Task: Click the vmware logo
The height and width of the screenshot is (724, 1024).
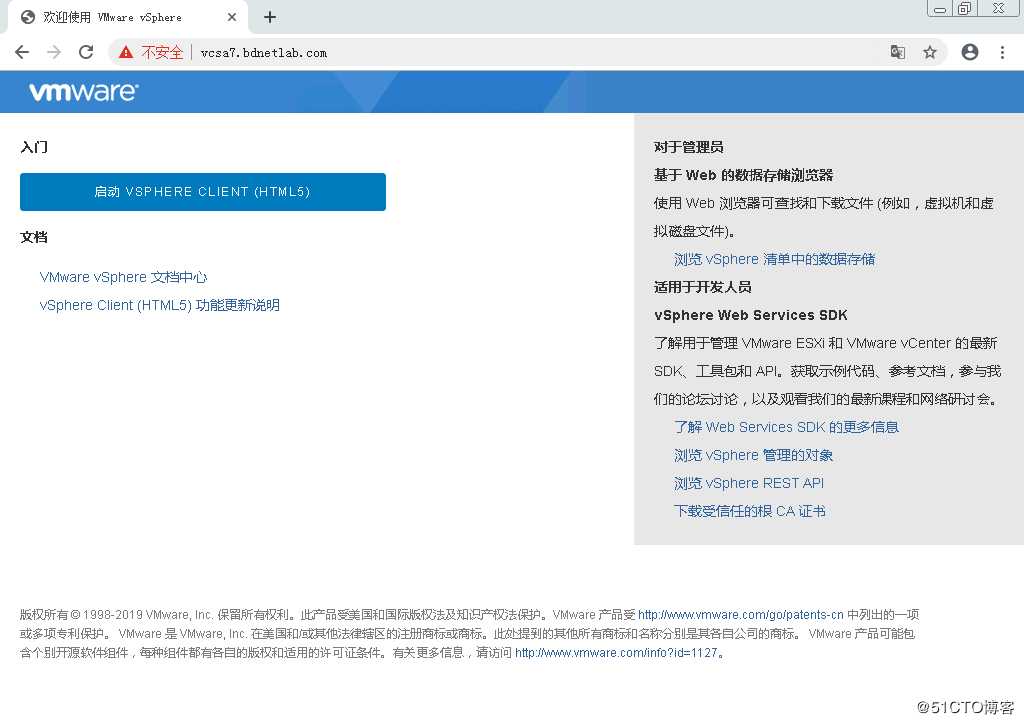Action: 84,91
